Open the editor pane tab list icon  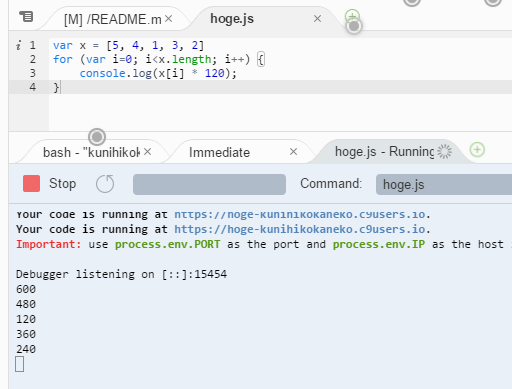tap(26, 16)
